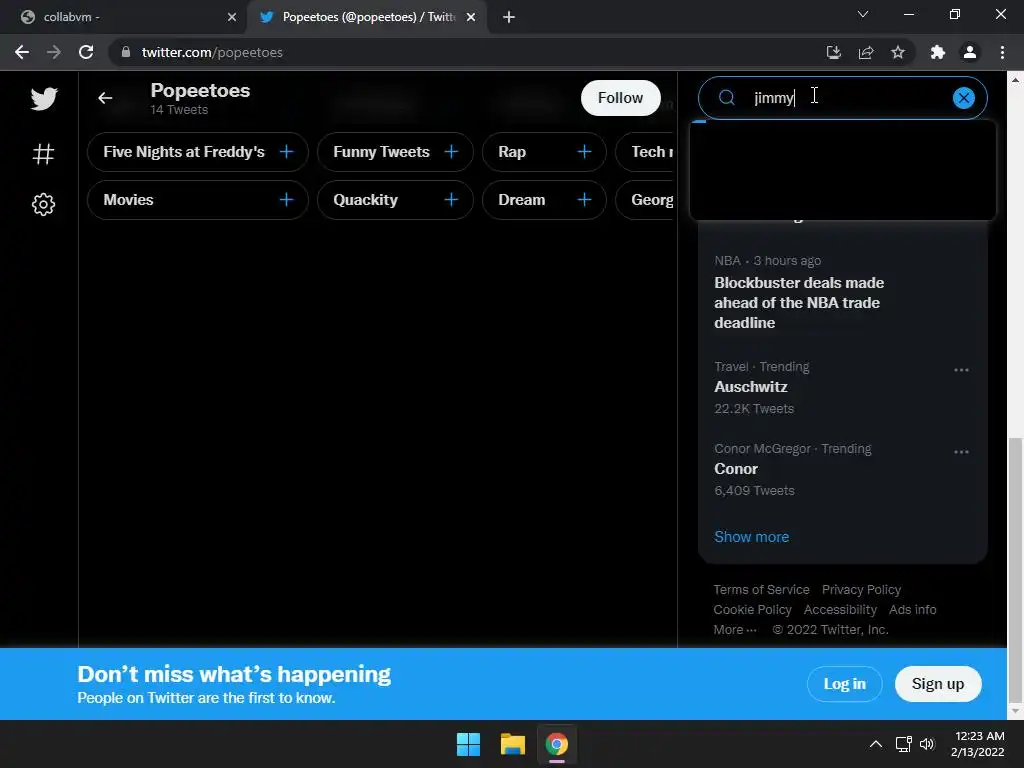Image resolution: width=1024 pixels, height=768 pixels.
Task: Add the Dream topic with plus
Action: tap(584, 200)
